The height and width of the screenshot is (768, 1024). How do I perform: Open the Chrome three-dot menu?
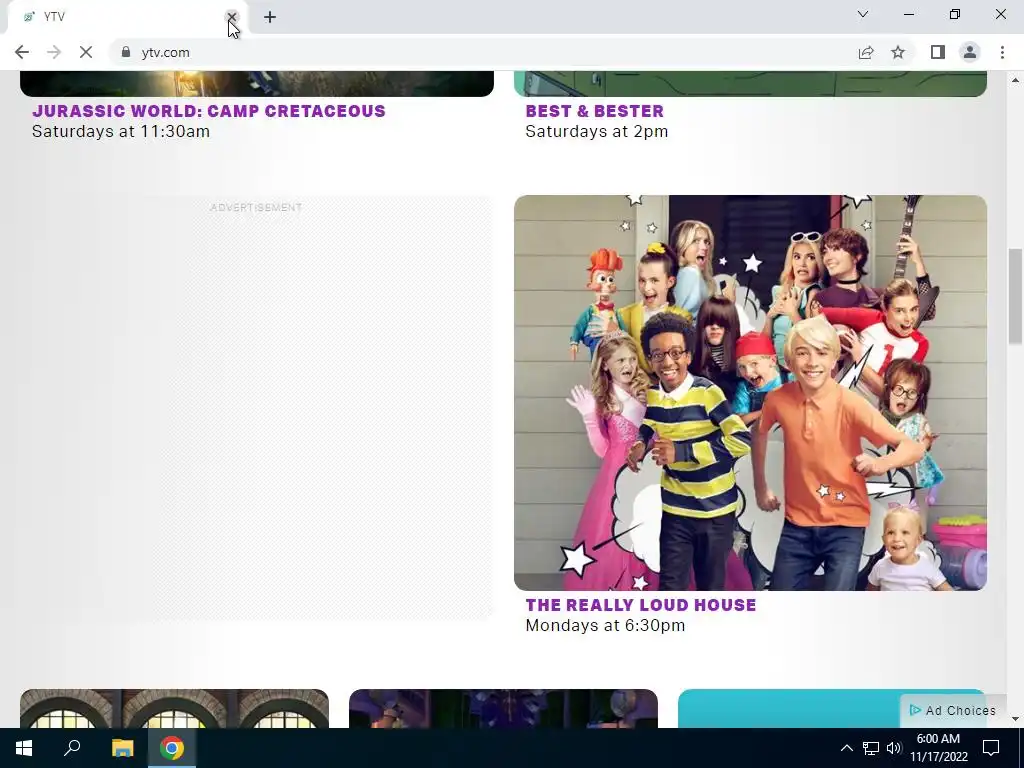pyautogui.click(x=1002, y=52)
